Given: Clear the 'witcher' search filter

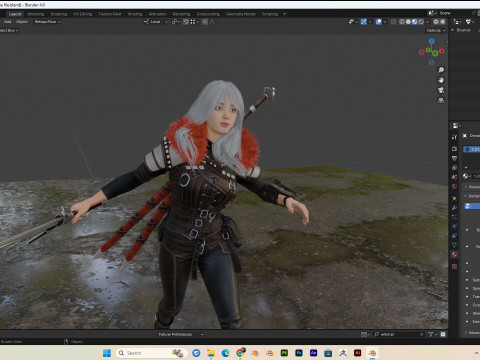Looking at the screenshot, I should [421, 334].
